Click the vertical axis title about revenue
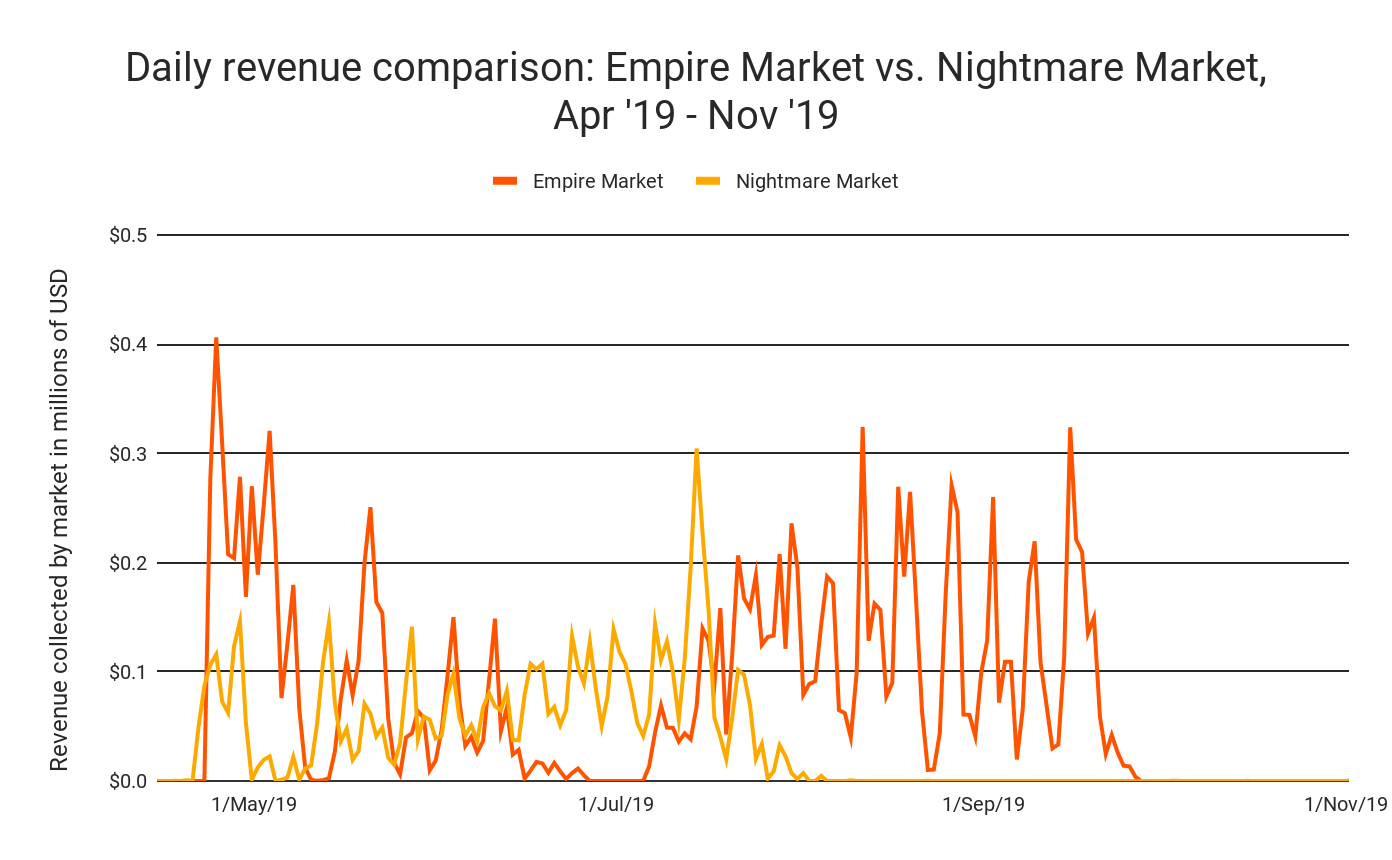Image resolution: width=1392 pixels, height=860 pixels. click(60, 520)
